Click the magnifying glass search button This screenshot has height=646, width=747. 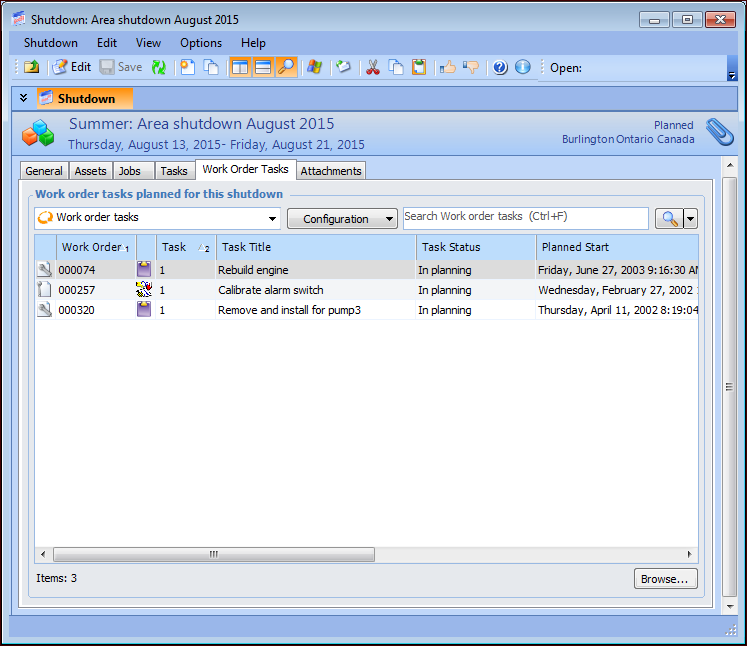(x=667, y=219)
